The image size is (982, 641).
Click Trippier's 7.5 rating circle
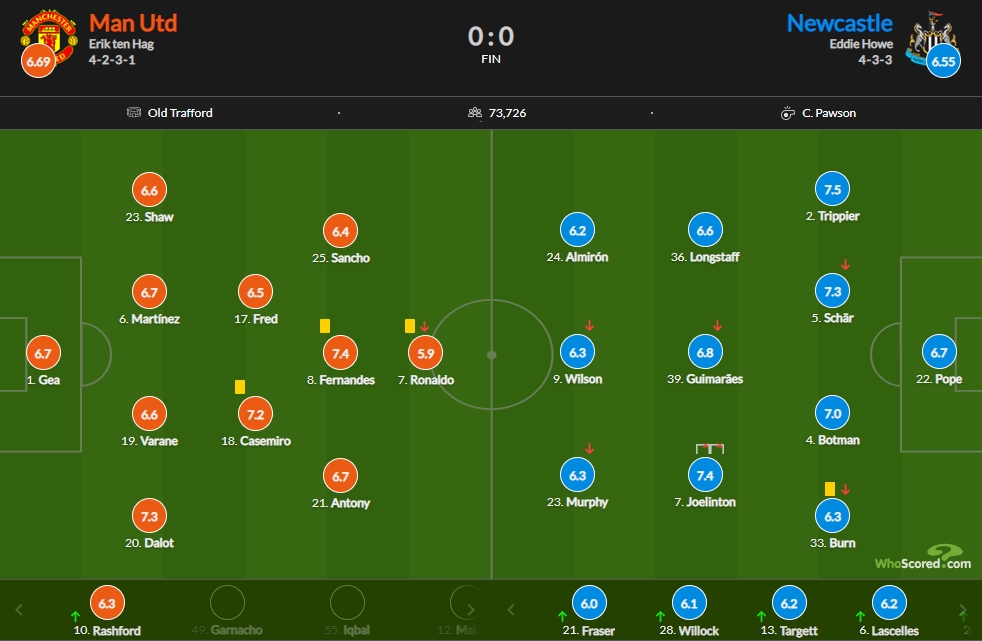point(832,189)
